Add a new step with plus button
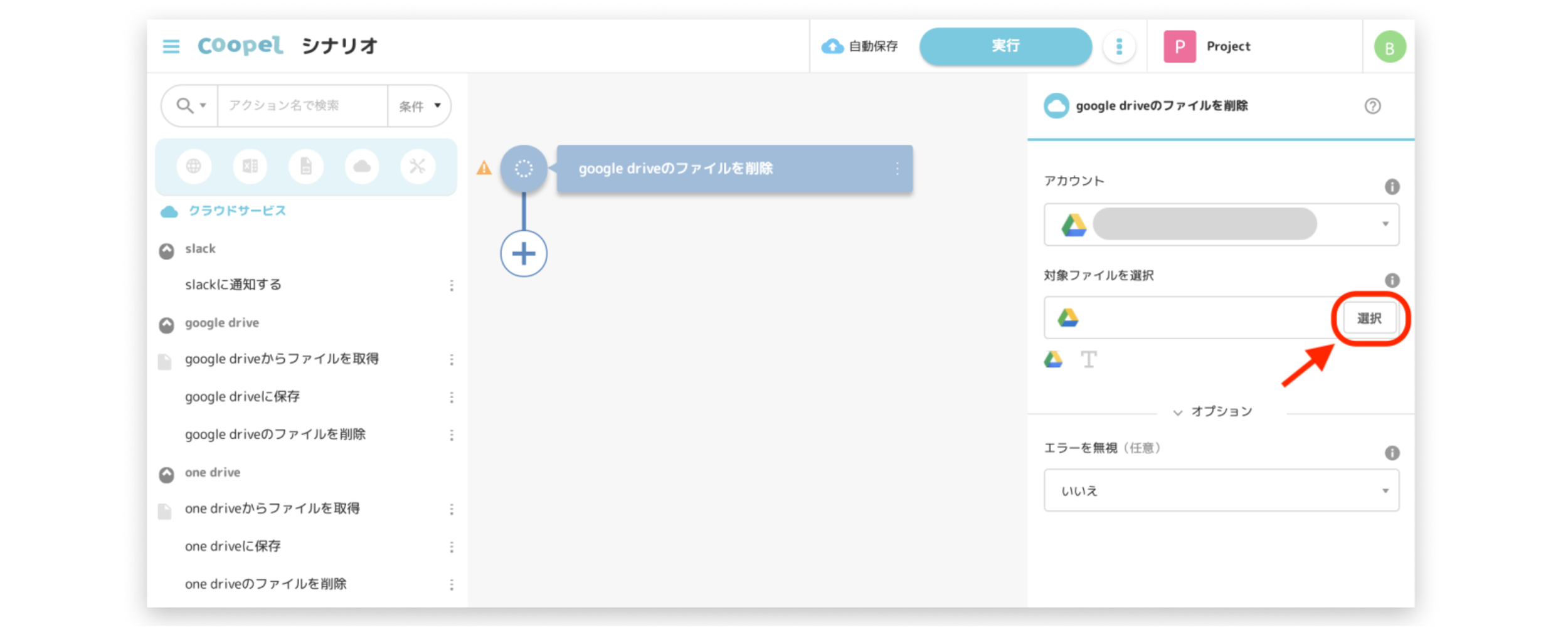Viewport: 1568px width, 627px height. pyautogui.click(x=524, y=254)
